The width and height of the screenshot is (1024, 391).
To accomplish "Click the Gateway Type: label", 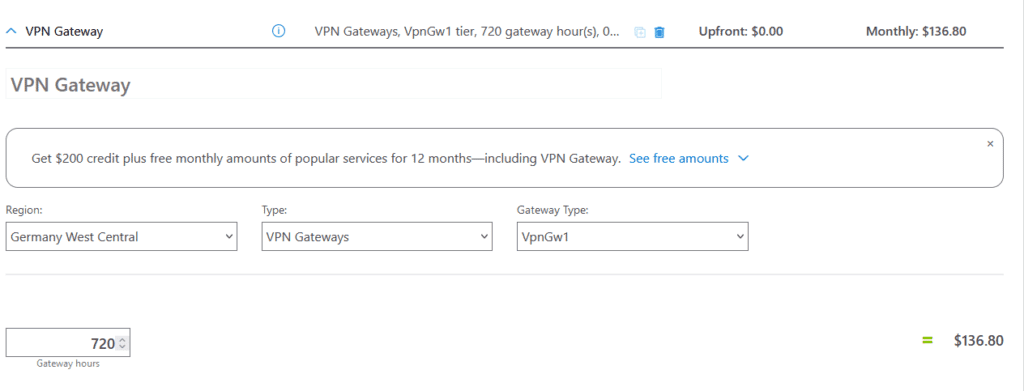I will point(552,210).
